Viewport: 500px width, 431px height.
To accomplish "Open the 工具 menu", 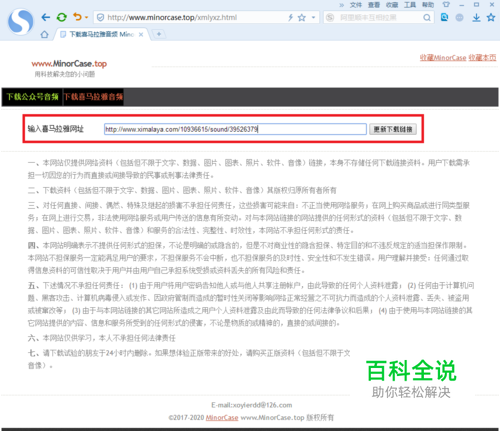I will 410,5.
